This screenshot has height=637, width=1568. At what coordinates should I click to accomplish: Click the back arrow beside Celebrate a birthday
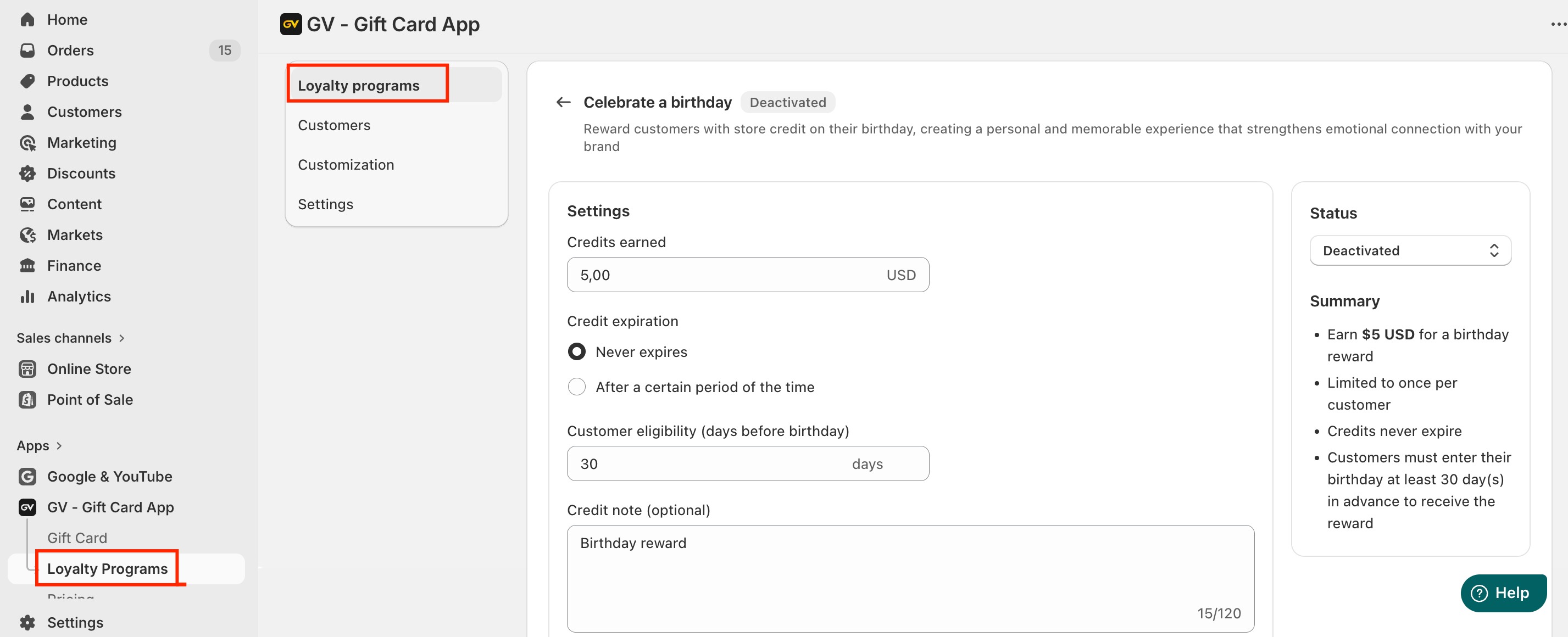coord(563,102)
